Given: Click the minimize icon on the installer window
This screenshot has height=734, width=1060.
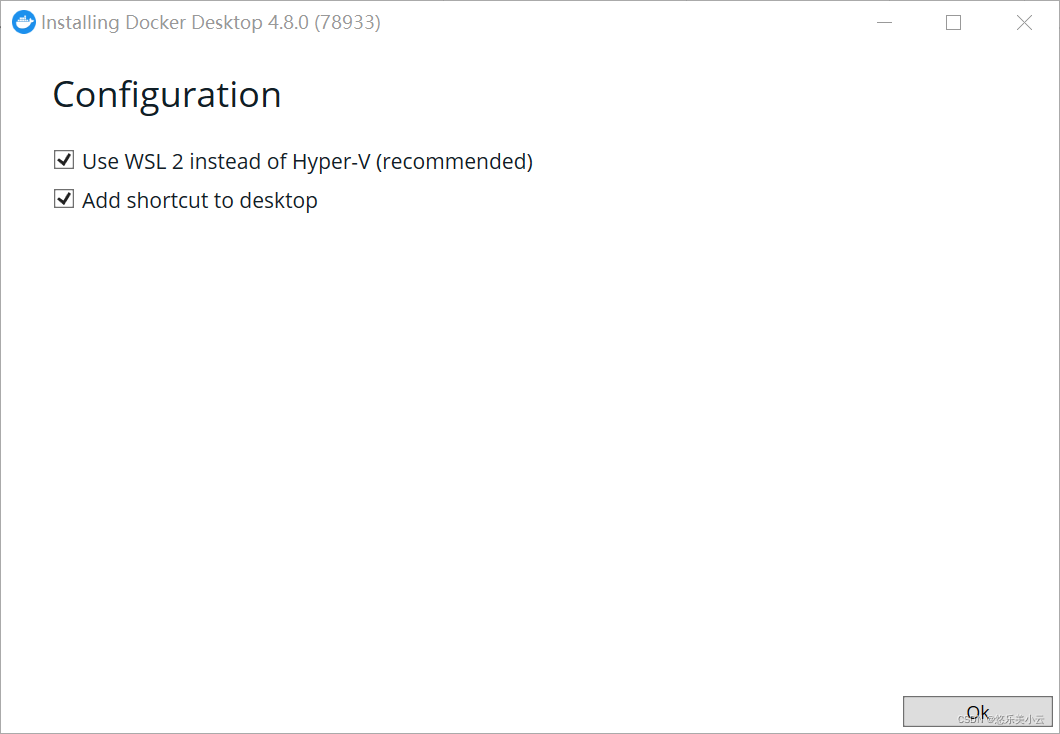Looking at the screenshot, I should pos(884,22).
